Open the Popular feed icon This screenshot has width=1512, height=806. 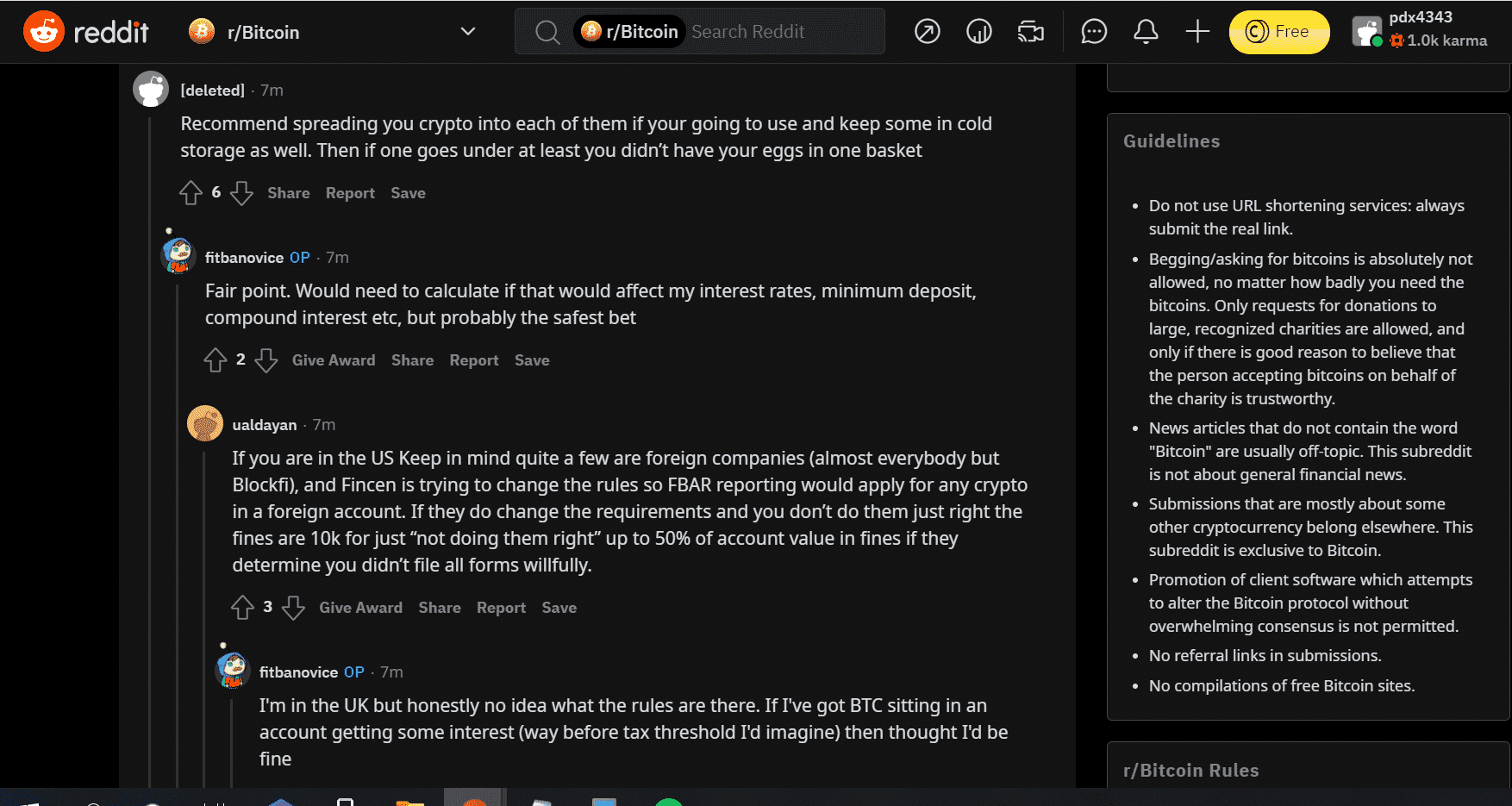[x=928, y=32]
